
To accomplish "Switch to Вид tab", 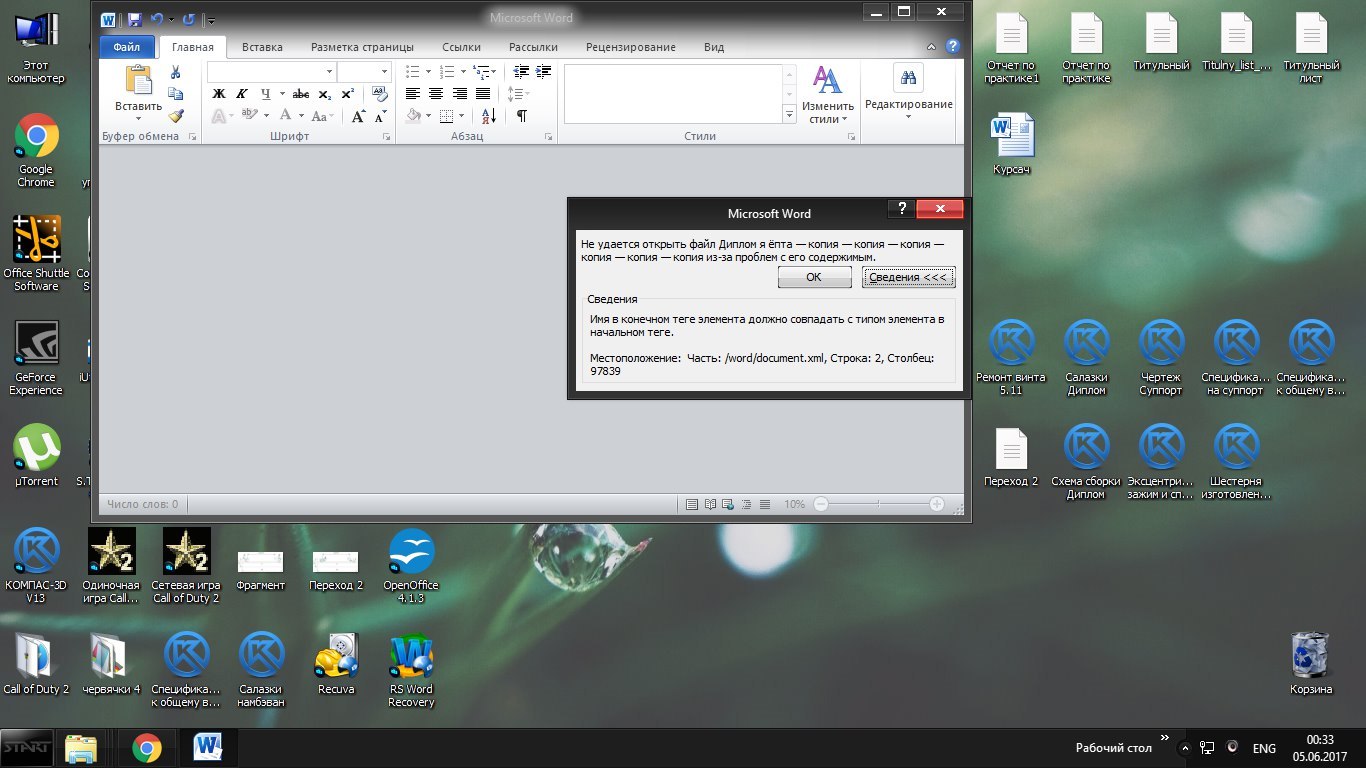I will point(713,47).
